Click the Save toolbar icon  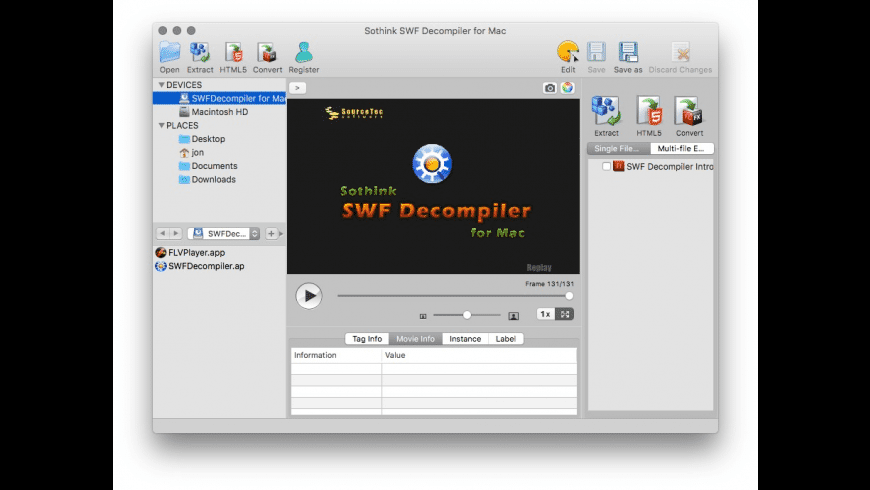596,57
